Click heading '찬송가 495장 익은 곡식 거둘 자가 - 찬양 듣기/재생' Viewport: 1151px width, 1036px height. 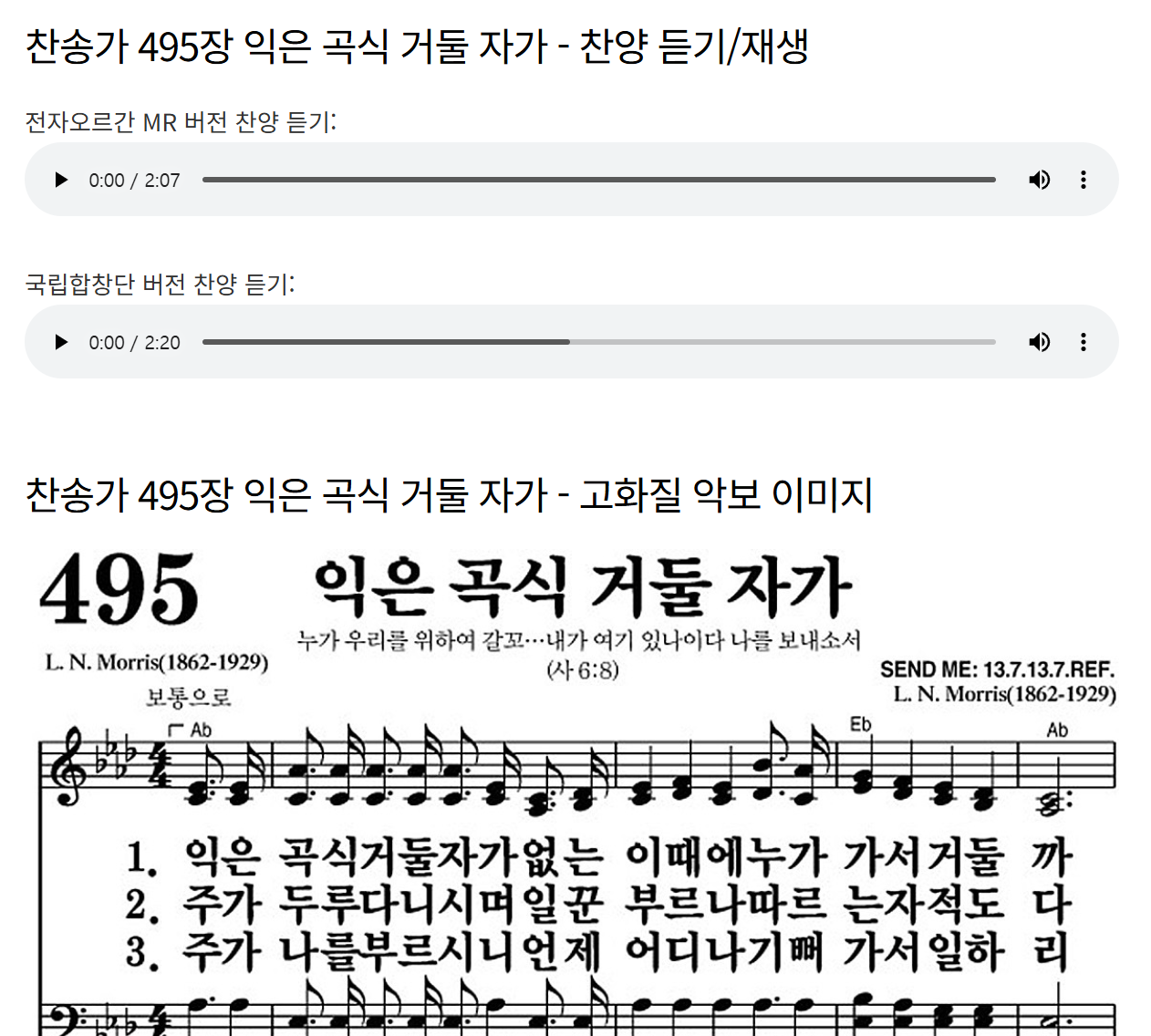(x=417, y=47)
